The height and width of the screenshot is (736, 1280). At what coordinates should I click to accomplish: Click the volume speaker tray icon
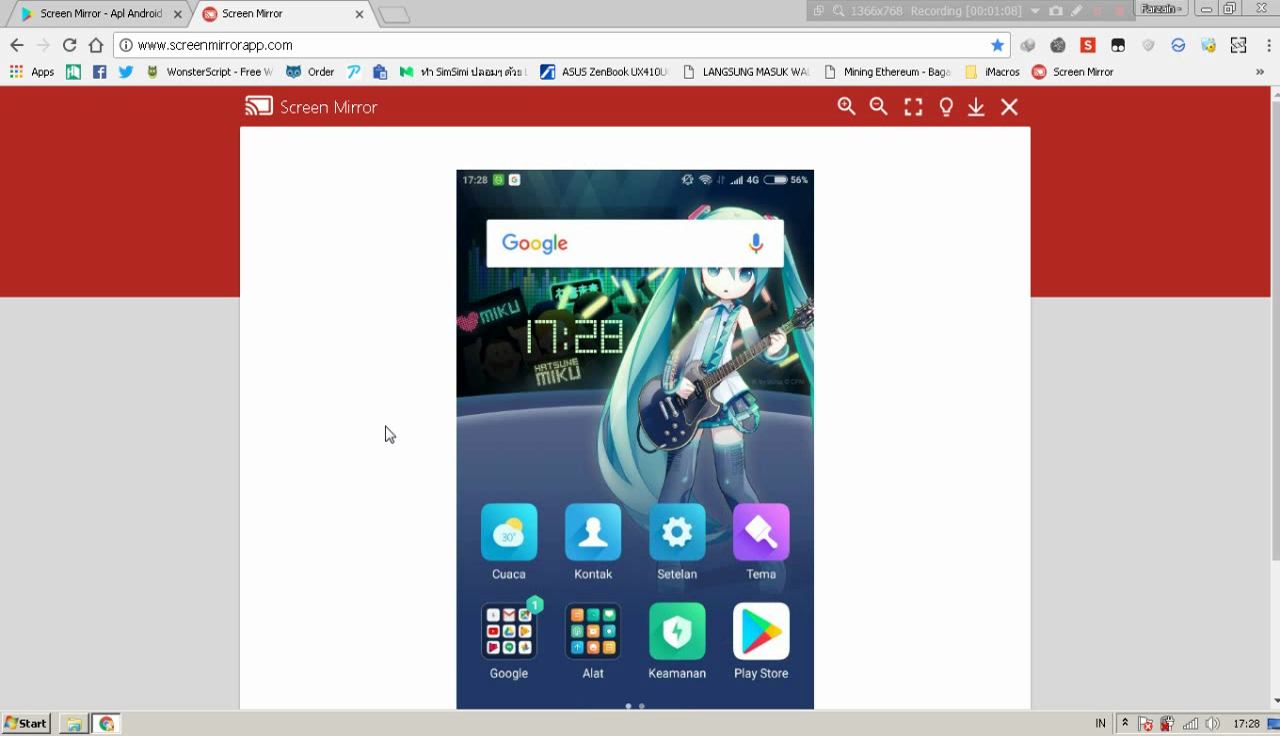click(1212, 723)
